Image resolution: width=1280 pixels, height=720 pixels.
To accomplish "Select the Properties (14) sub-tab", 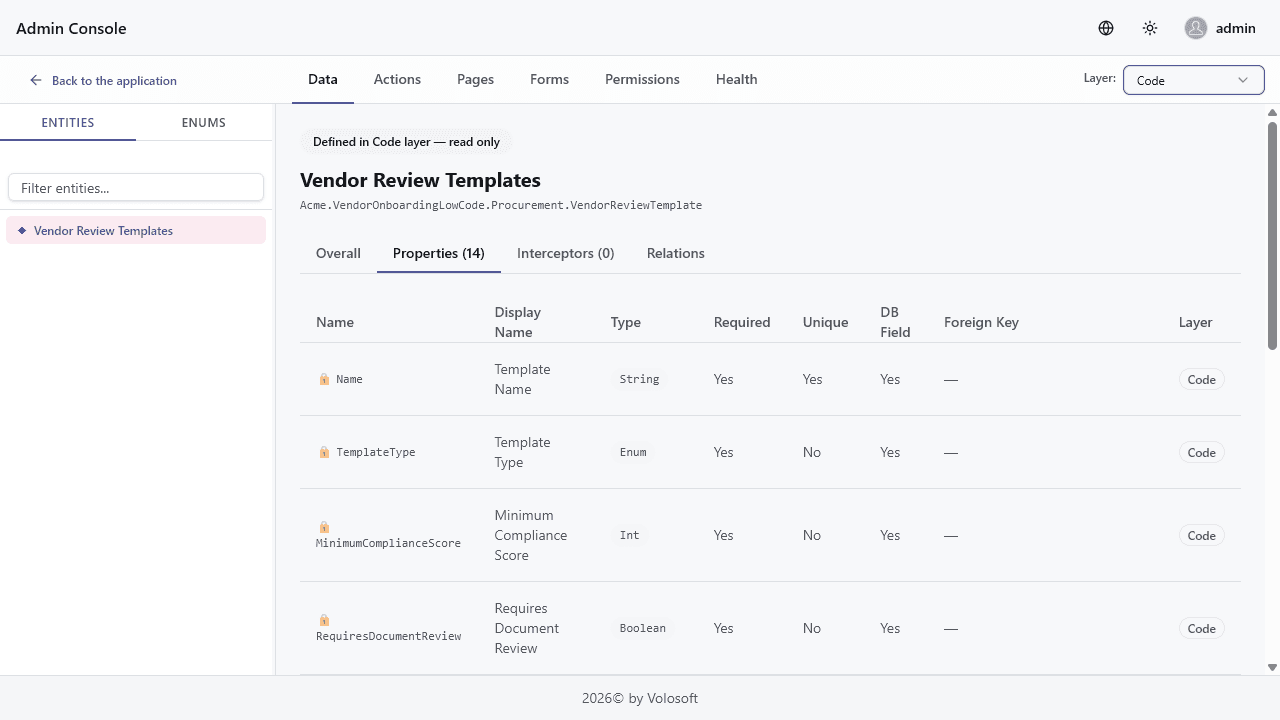I will (439, 253).
